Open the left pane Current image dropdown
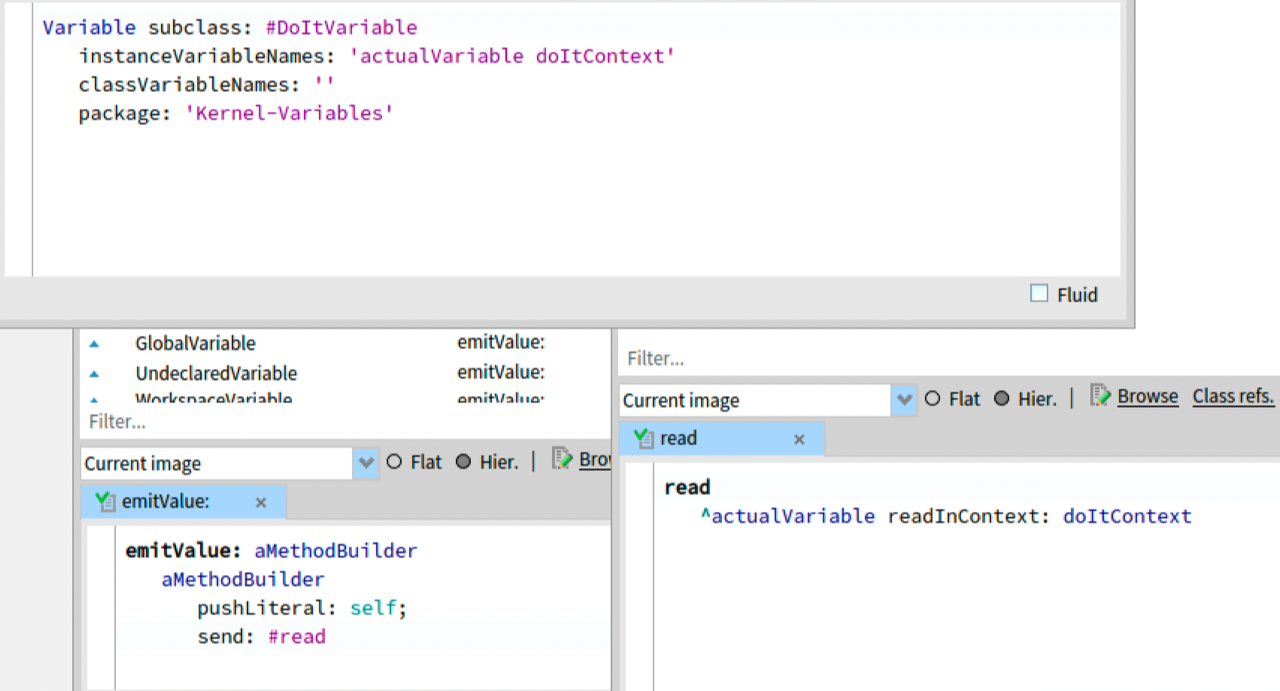The width and height of the screenshot is (1280, 691). coord(366,463)
